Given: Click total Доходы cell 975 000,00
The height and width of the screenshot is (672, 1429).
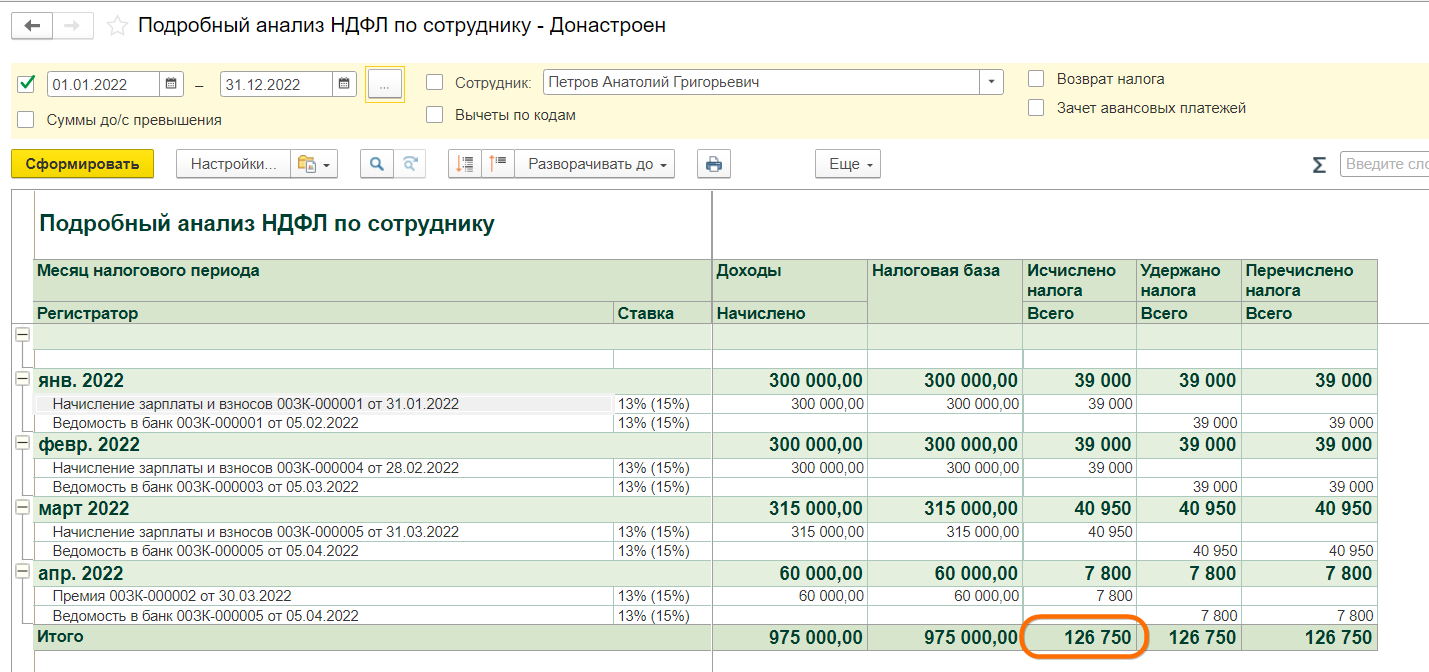Looking at the screenshot, I should [790, 637].
